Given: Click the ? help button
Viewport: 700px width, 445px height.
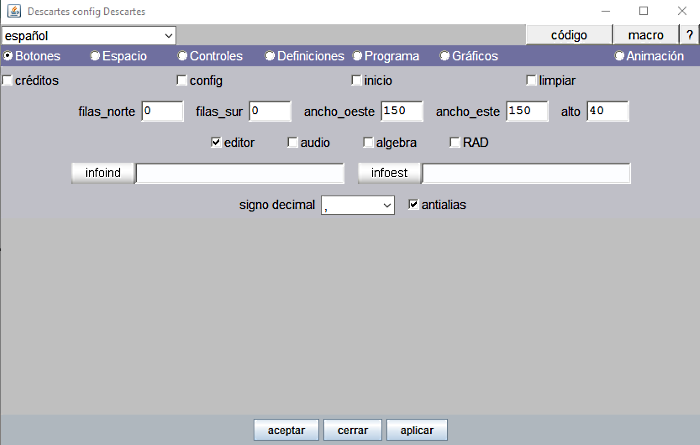Looking at the screenshot, I should tap(689, 35).
